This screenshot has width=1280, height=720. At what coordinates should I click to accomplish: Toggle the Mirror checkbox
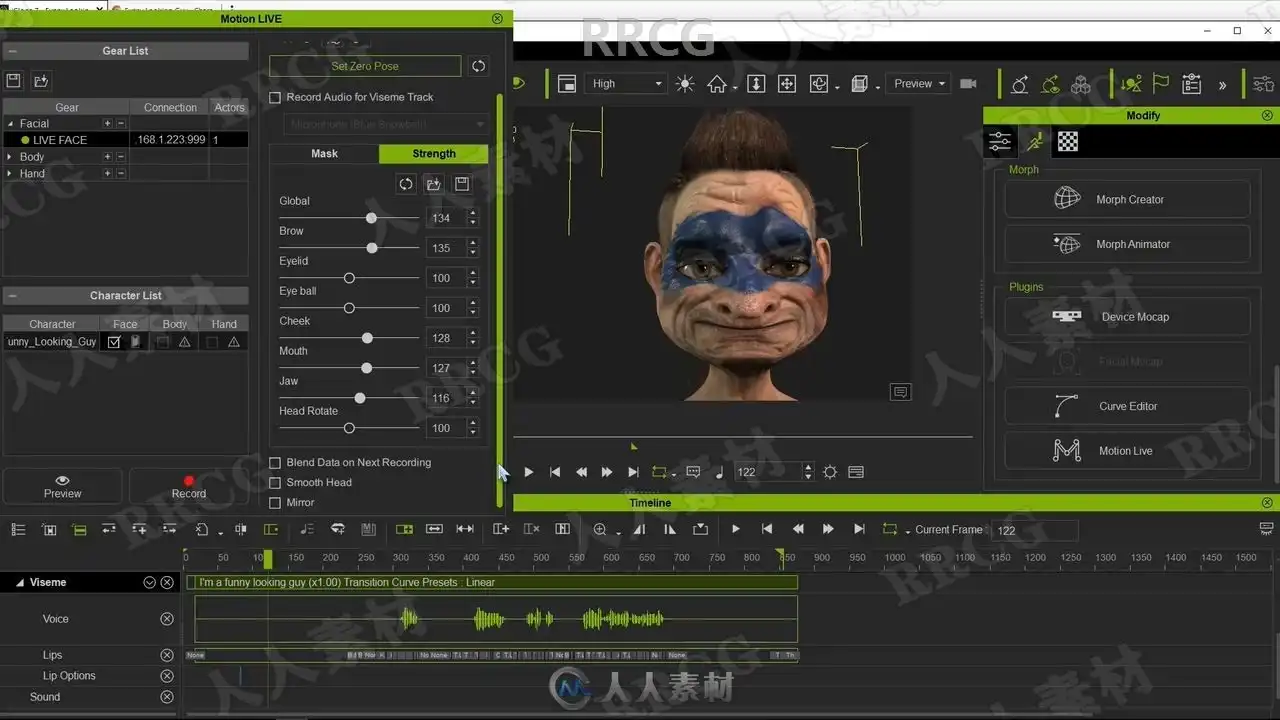(276, 503)
